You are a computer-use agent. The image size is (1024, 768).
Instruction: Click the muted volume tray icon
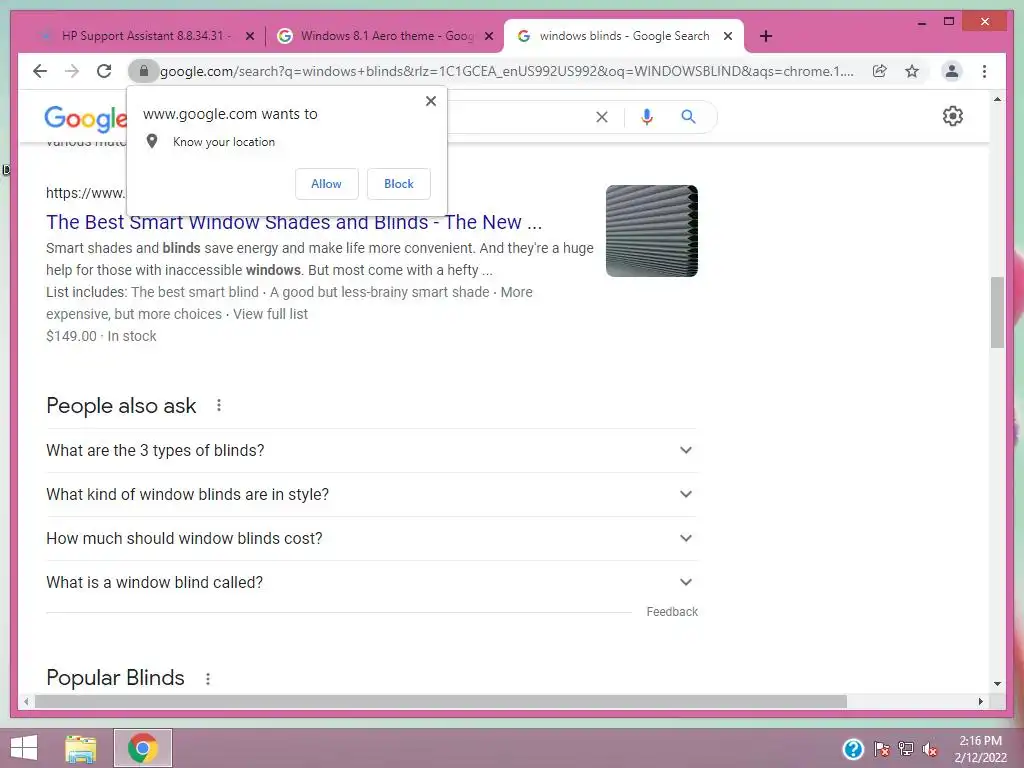coord(930,749)
